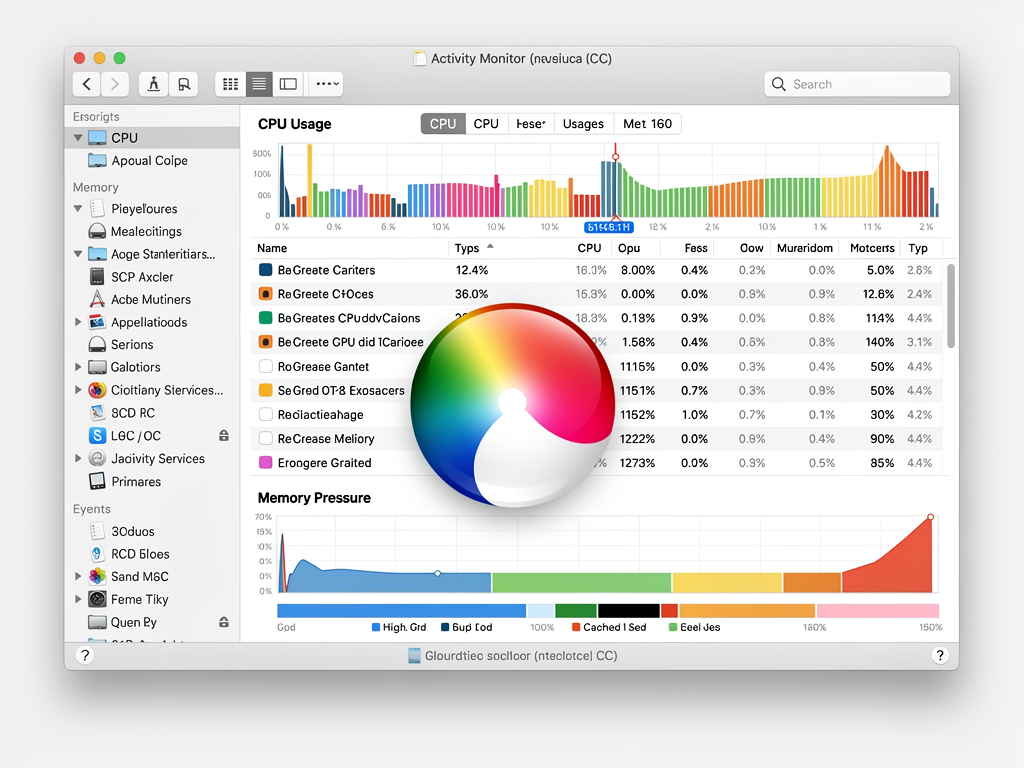Click the Serions drive icon

(x=97, y=344)
